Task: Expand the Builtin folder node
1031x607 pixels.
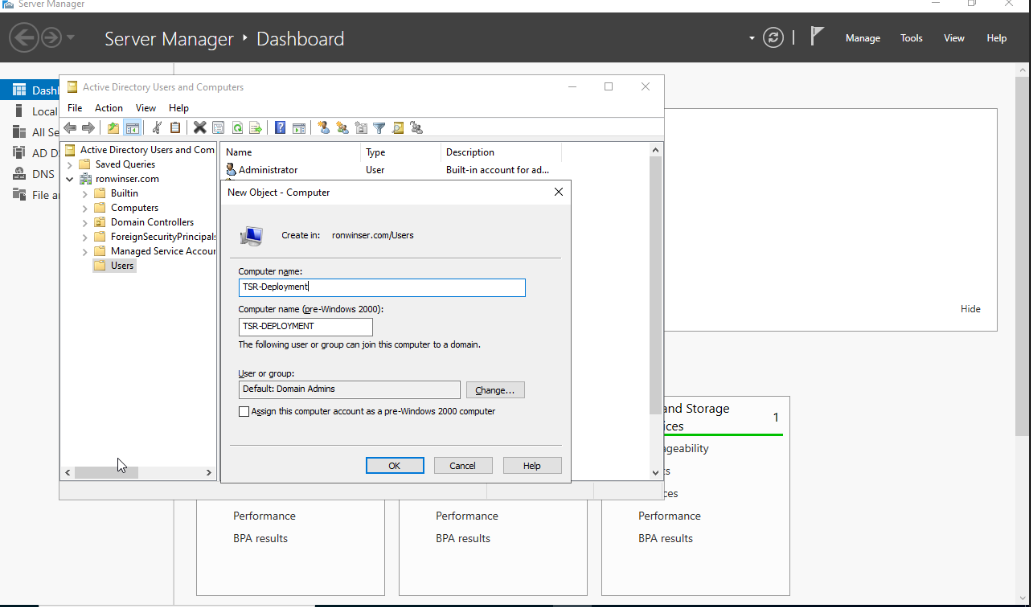Action: pyautogui.click(x=85, y=193)
